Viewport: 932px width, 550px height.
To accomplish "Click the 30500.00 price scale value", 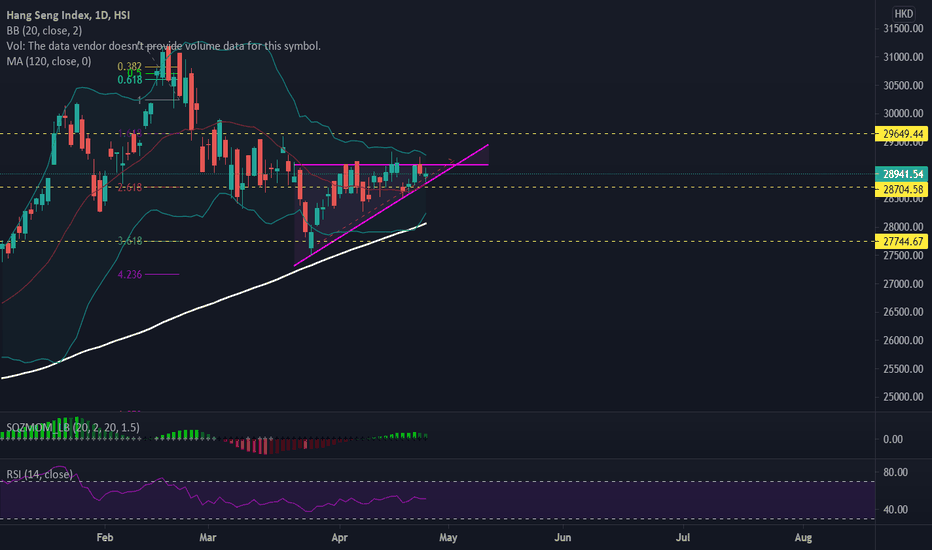I will pos(903,85).
